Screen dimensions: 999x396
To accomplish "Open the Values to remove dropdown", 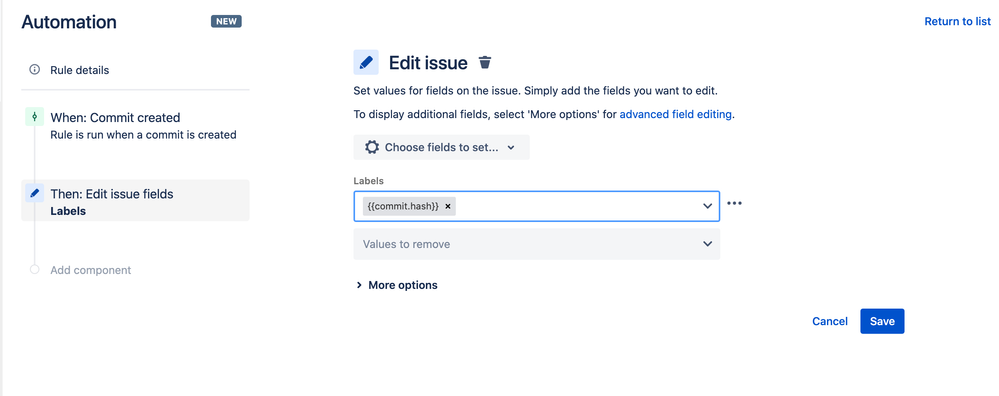I will [536, 244].
